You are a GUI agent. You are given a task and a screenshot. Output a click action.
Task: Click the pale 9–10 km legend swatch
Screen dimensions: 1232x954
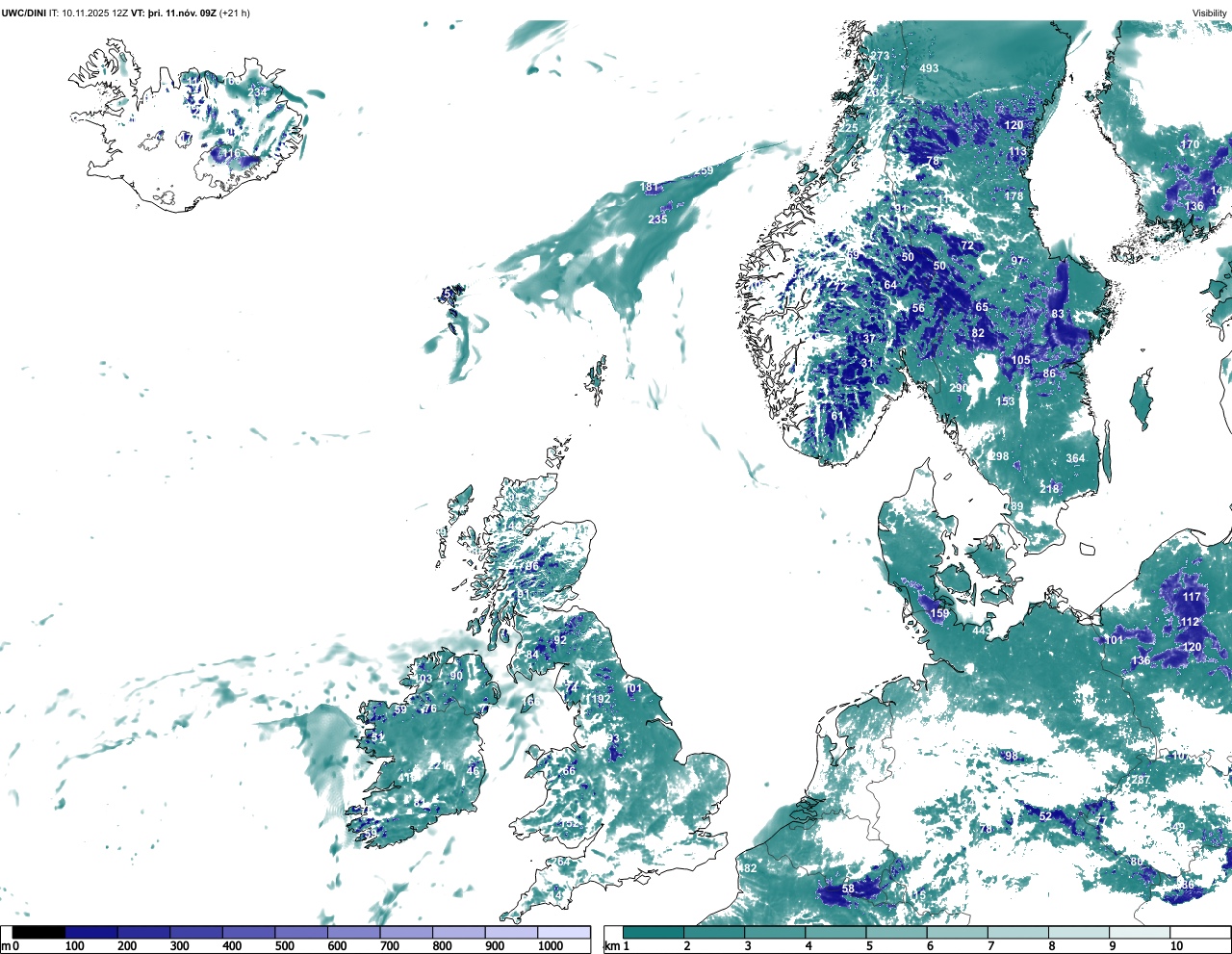[x=1140, y=932]
